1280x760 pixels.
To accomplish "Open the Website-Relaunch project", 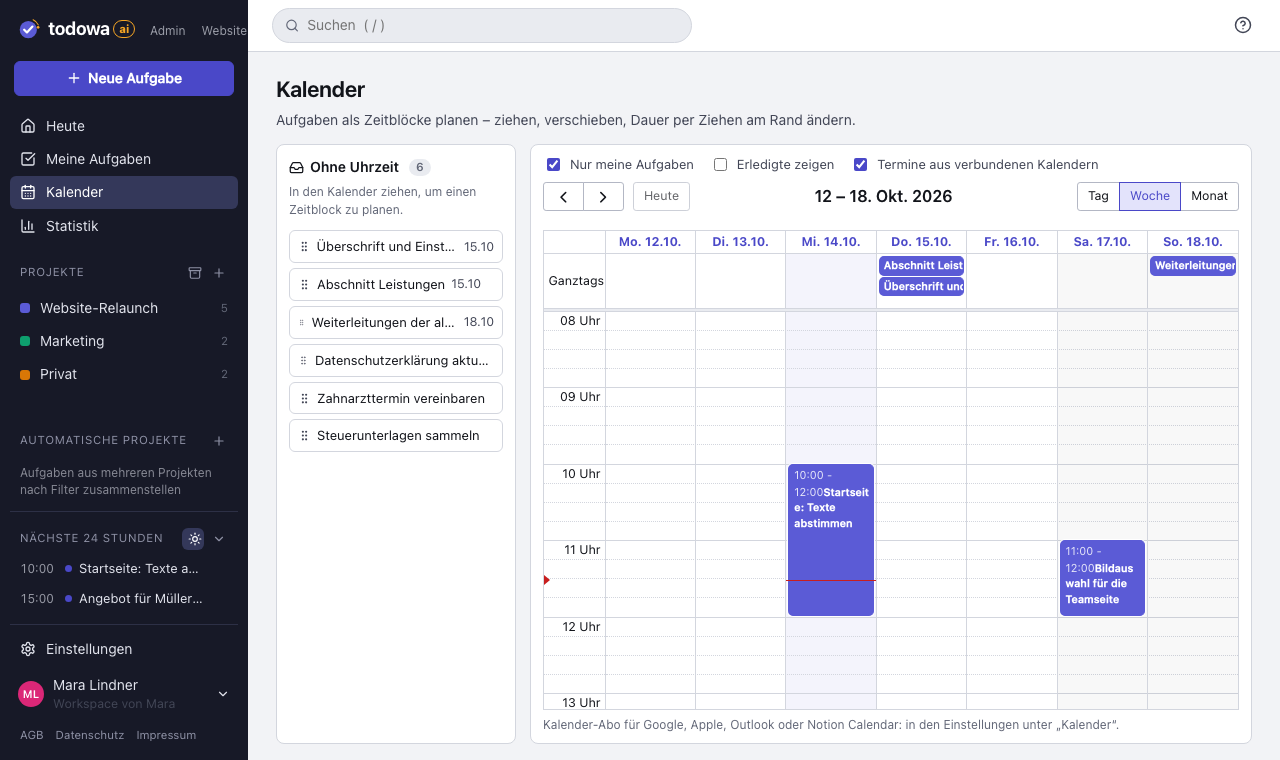I will (124, 308).
